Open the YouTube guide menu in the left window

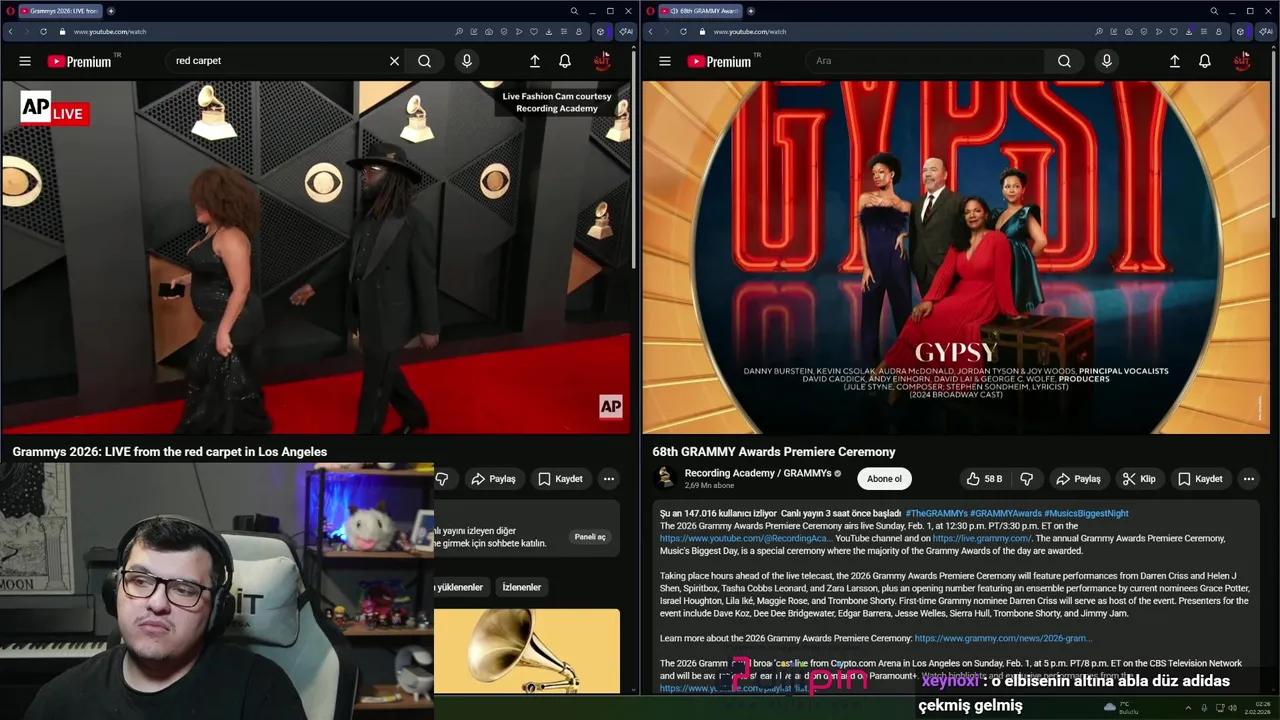point(25,61)
